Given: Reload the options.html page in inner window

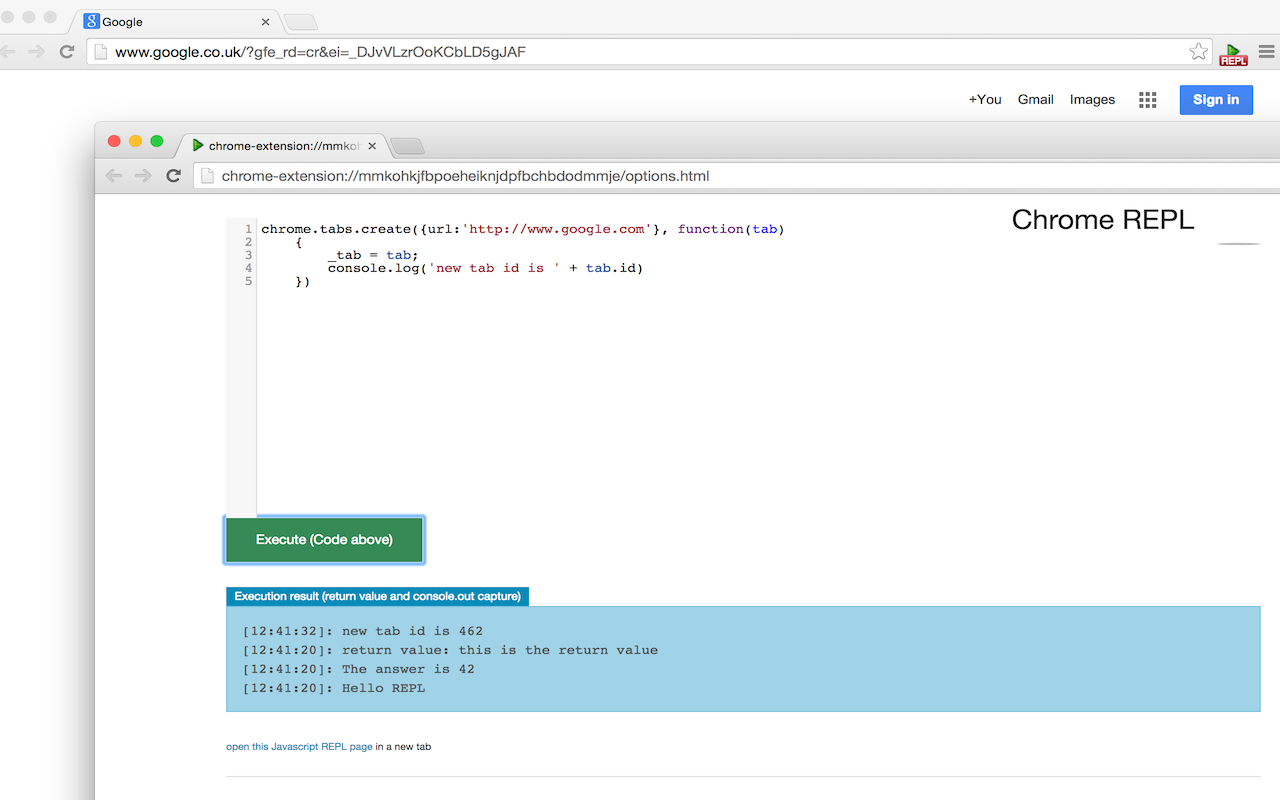Looking at the screenshot, I should [173, 176].
